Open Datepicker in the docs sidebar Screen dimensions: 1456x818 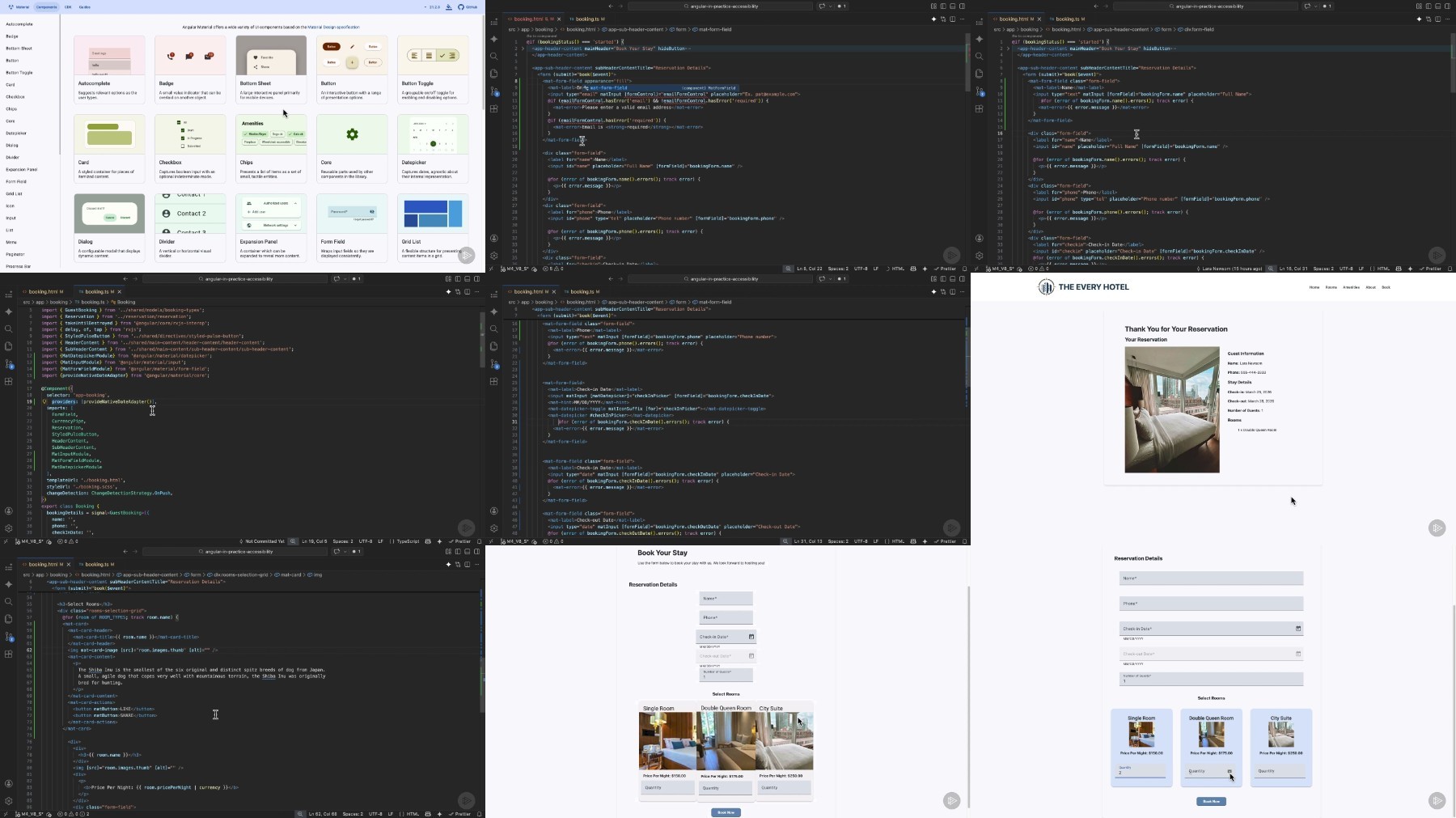(16, 134)
